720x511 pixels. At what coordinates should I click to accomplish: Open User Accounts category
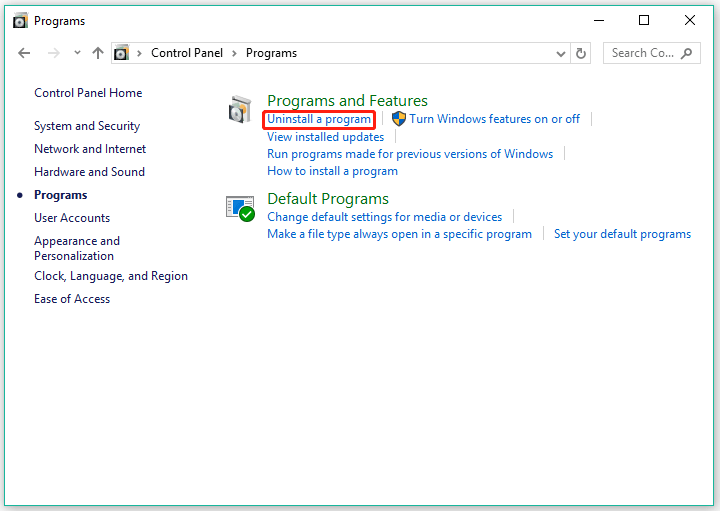click(x=72, y=218)
